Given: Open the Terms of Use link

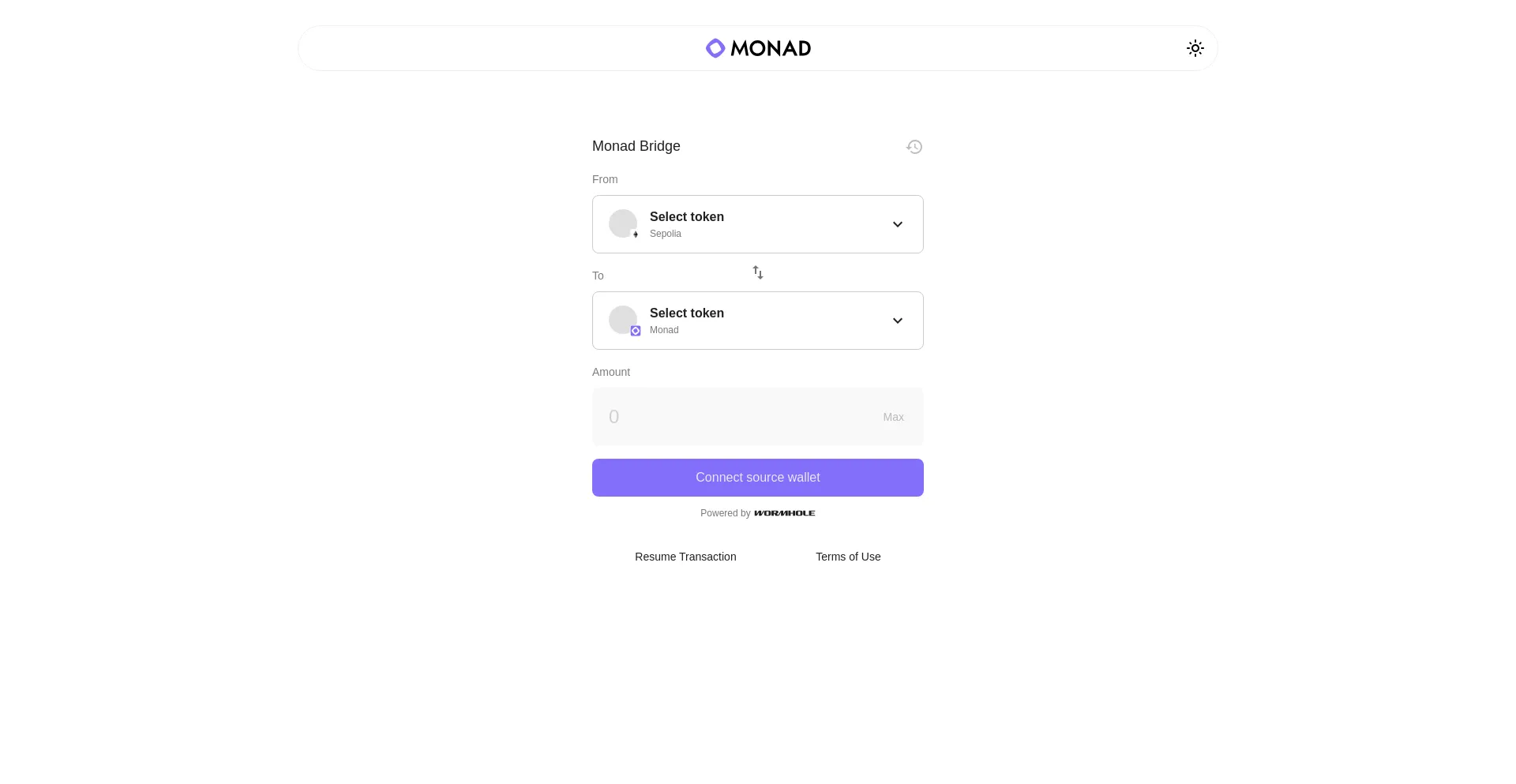Looking at the screenshot, I should [x=848, y=557].
